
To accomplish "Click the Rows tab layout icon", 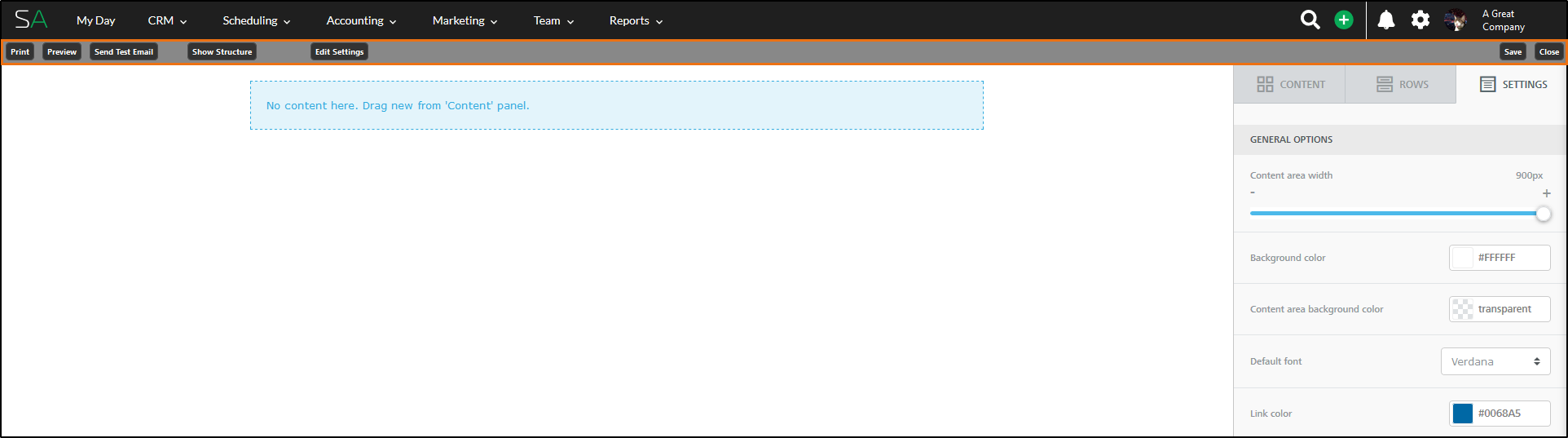I will point(1385,84).
